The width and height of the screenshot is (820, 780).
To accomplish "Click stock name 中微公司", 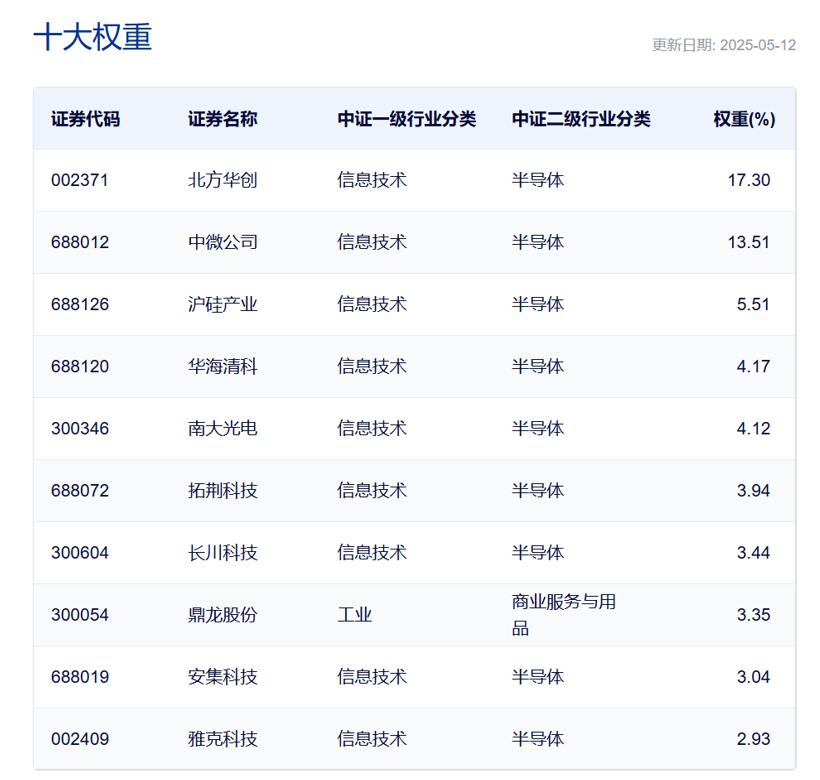I will [x=223, y=243].
